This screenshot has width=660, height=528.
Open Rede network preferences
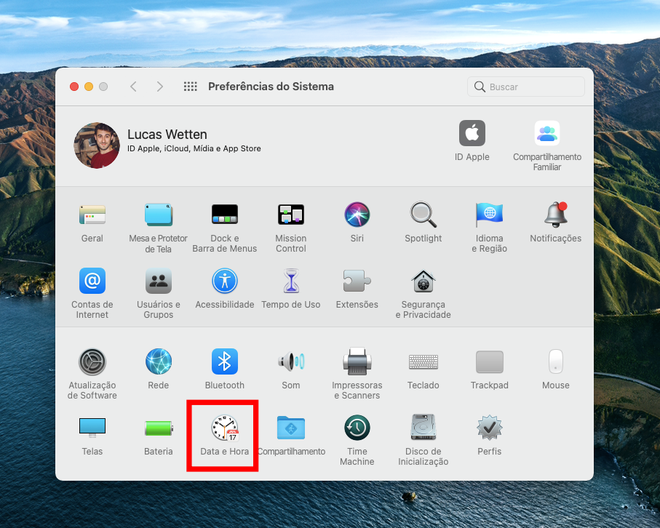click(x=158, y=361)
